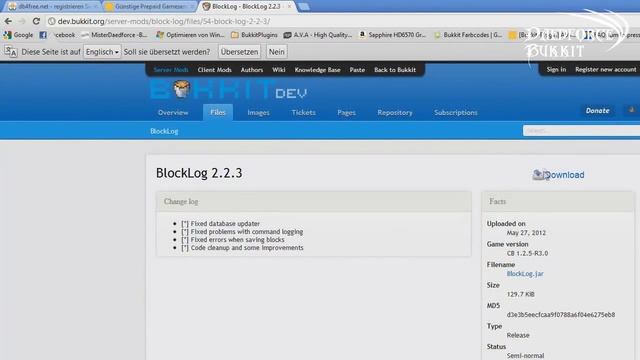
Task: Click into the site search field
Action: point(581,131)
